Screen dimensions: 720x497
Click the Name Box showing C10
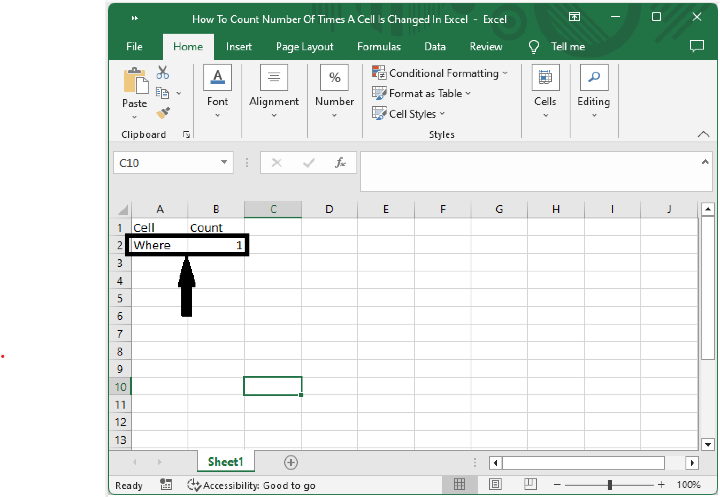click(x=165, y=163)
